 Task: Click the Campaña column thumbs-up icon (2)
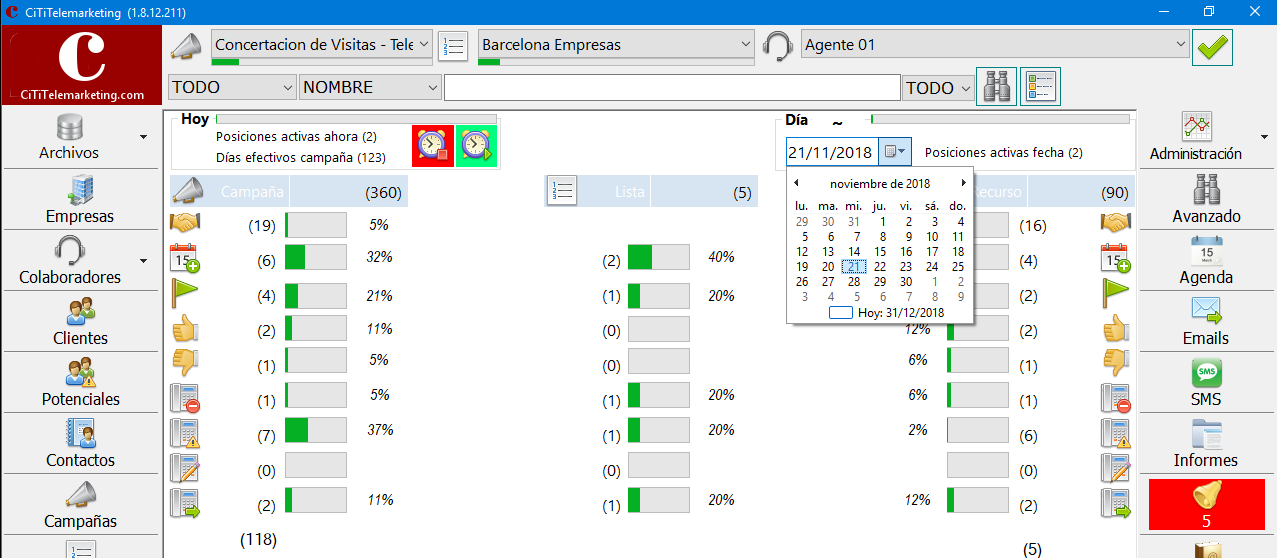click(x=185, y=328)
